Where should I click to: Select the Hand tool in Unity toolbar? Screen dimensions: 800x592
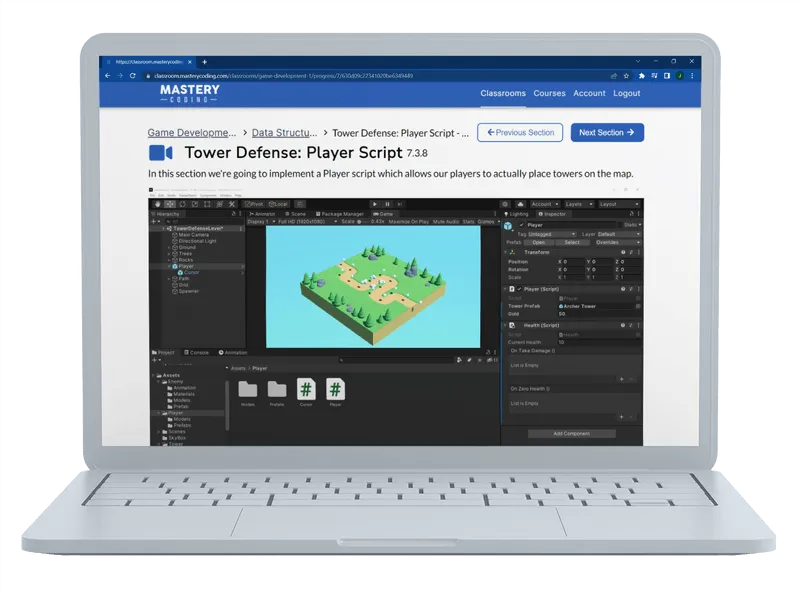[x=157, y=204]
